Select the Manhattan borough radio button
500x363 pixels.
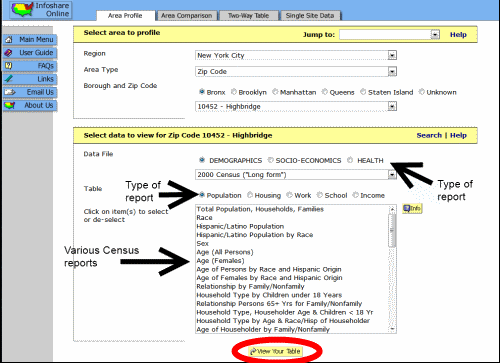point(275,92)
